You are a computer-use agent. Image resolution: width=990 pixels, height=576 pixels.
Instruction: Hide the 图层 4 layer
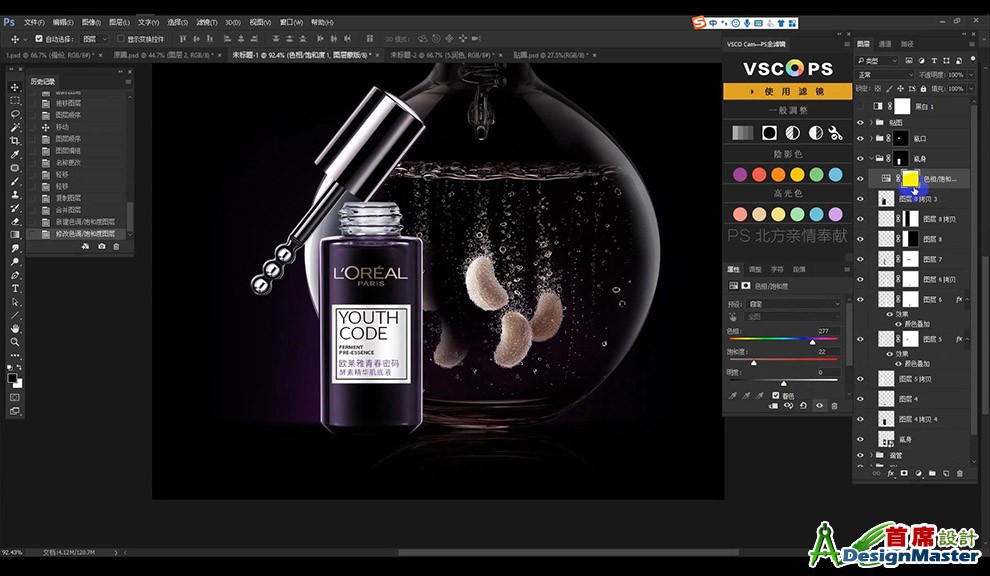pyautogui.click(x=860, y=399)
